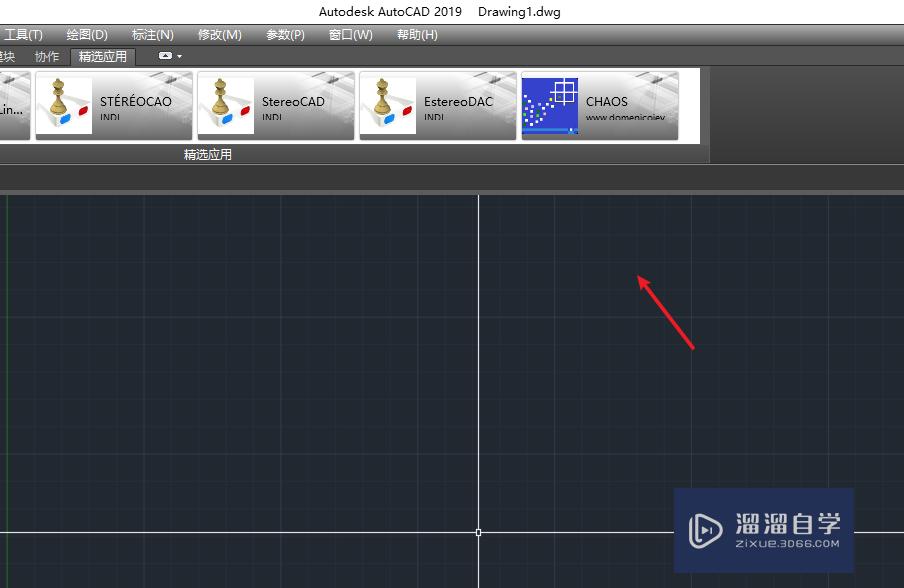This screenshot has width=904, height=588.
Task: Launch the StereoCAD featured app
Action: pos(276,106)
